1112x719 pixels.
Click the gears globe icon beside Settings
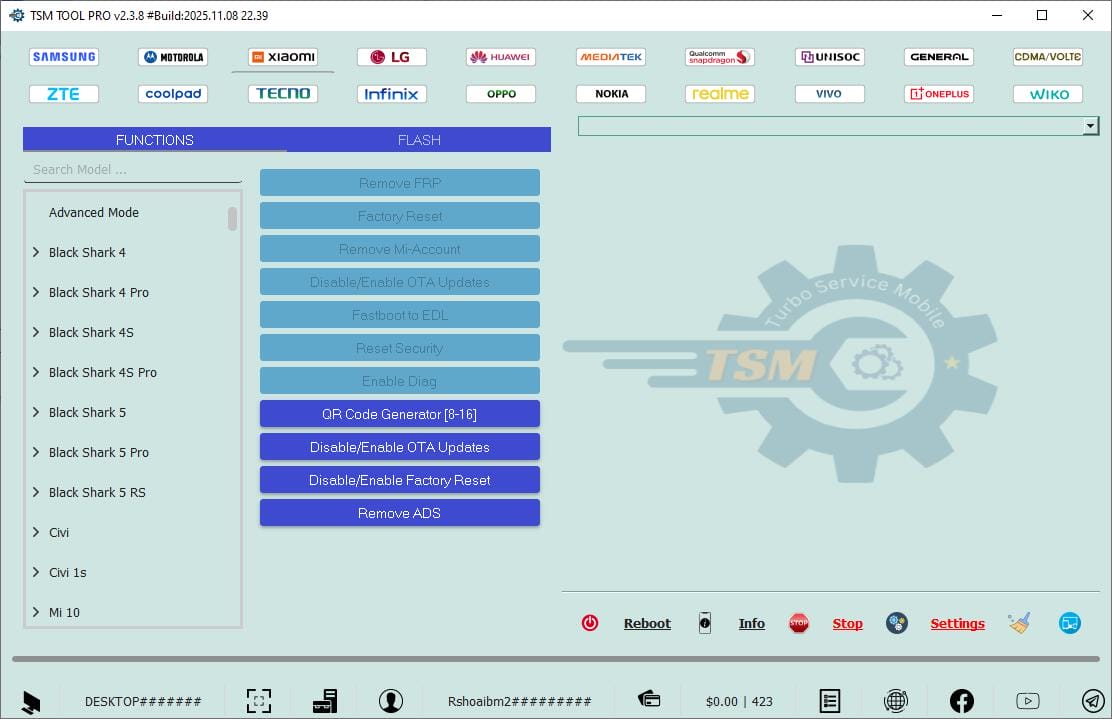pos(896,622)
